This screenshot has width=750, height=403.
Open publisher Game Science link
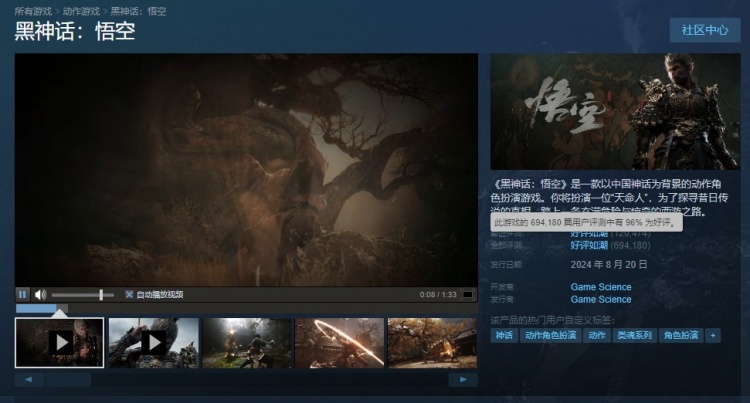pyautogui.click(x=601, y=299)
